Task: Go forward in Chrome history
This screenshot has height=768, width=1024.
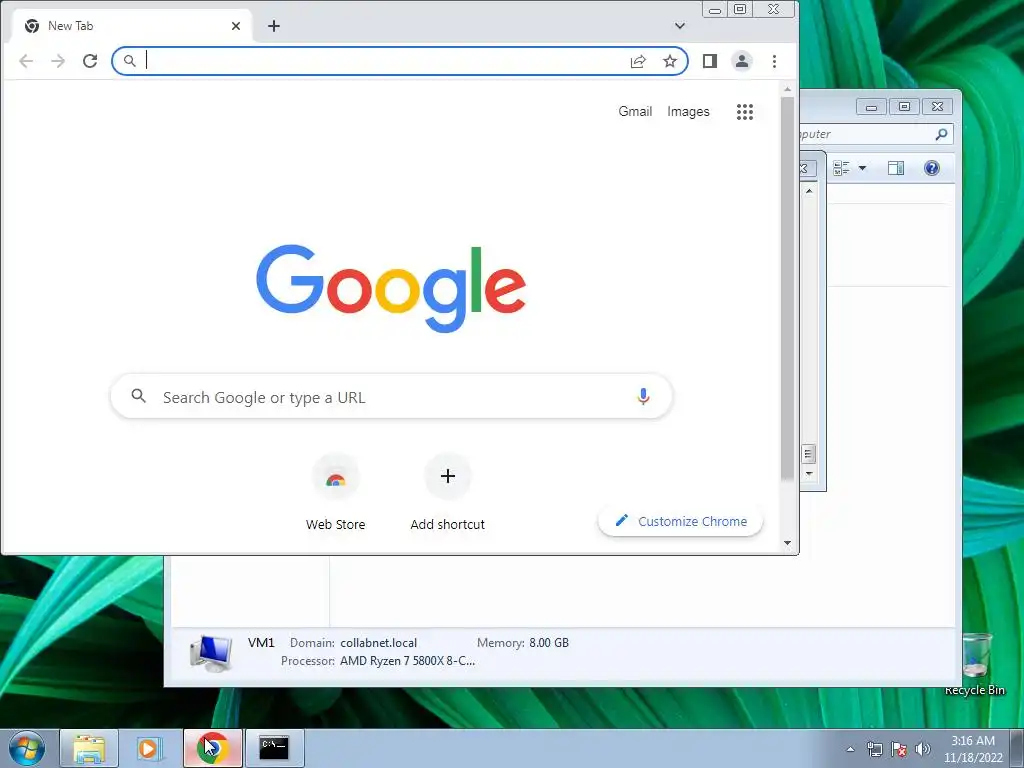Action: 58,61
